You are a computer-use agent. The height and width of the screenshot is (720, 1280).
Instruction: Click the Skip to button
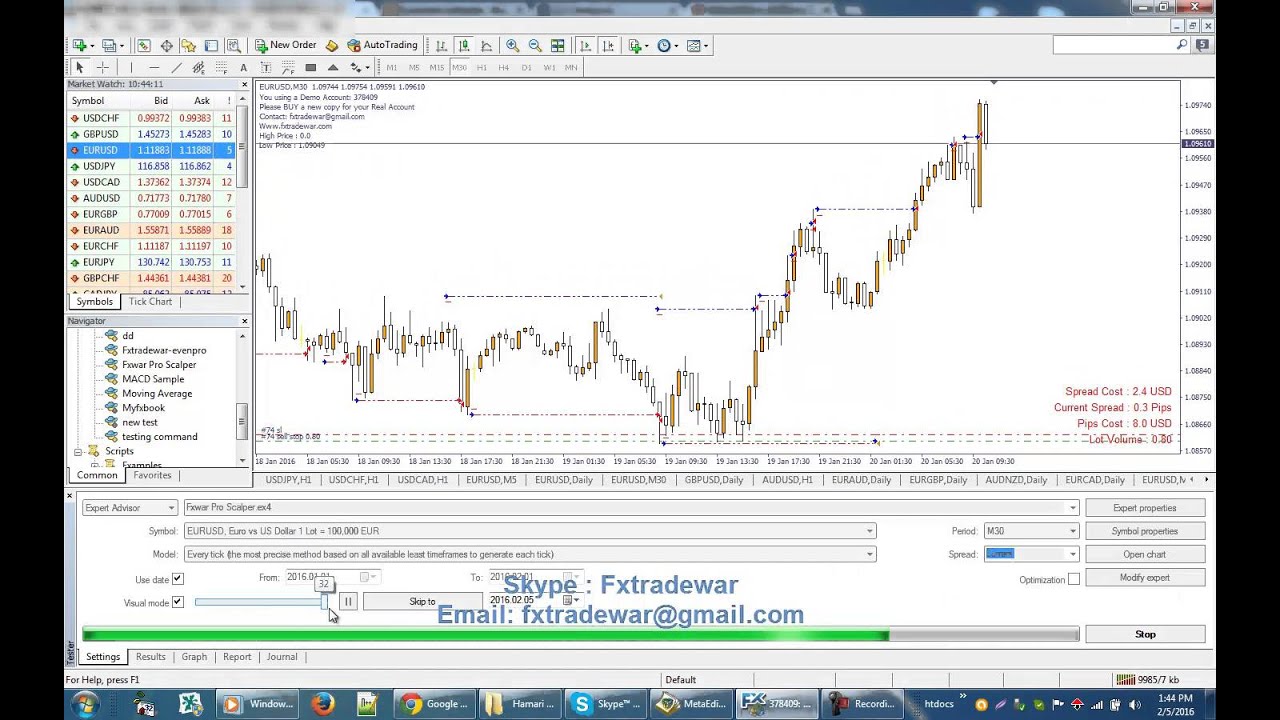[422, 601]
